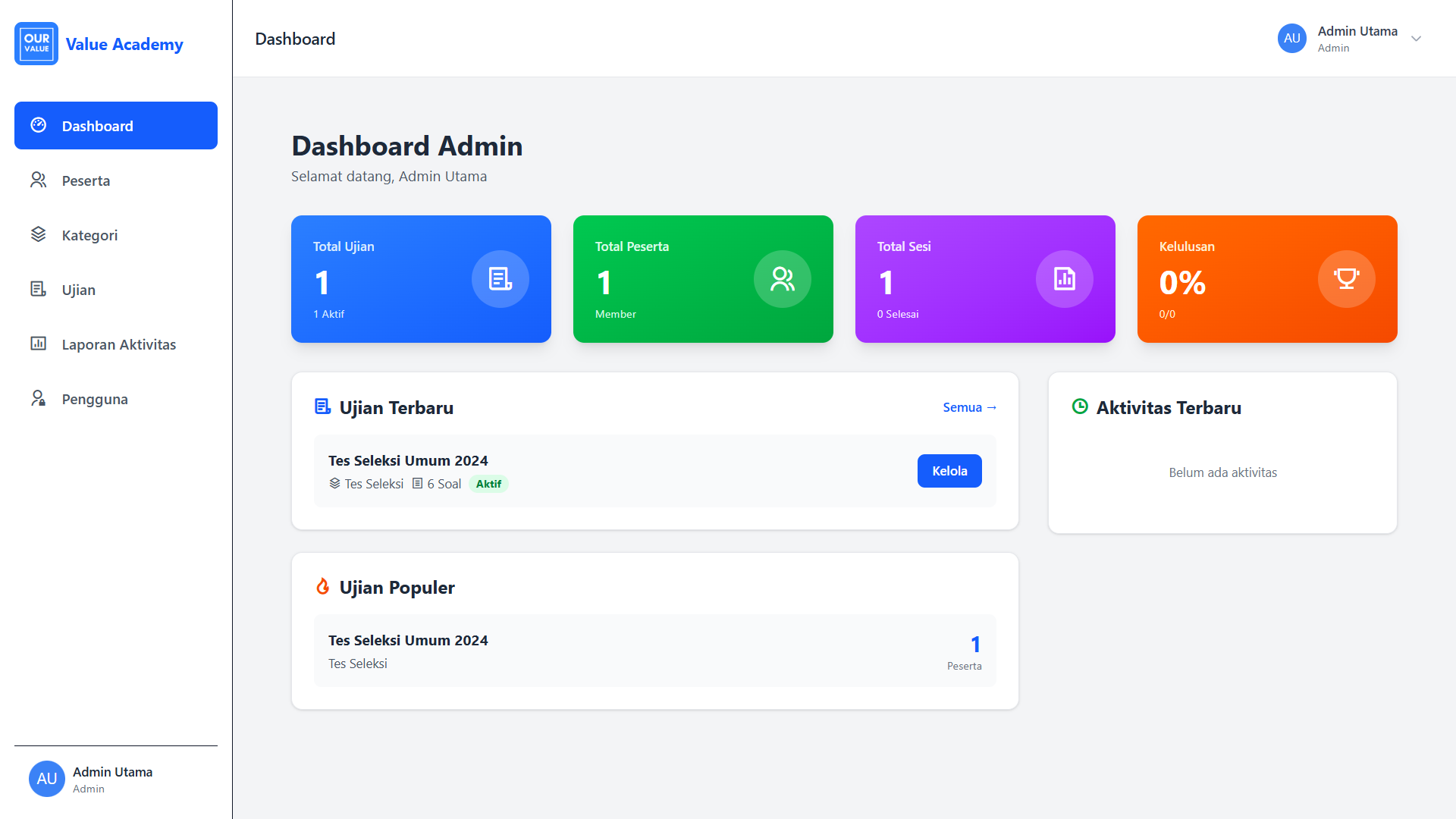Image resolution: width=1456 pixels, height=819 pixels.
Task: Click the Aktif status badge
Action: (488, 484)
